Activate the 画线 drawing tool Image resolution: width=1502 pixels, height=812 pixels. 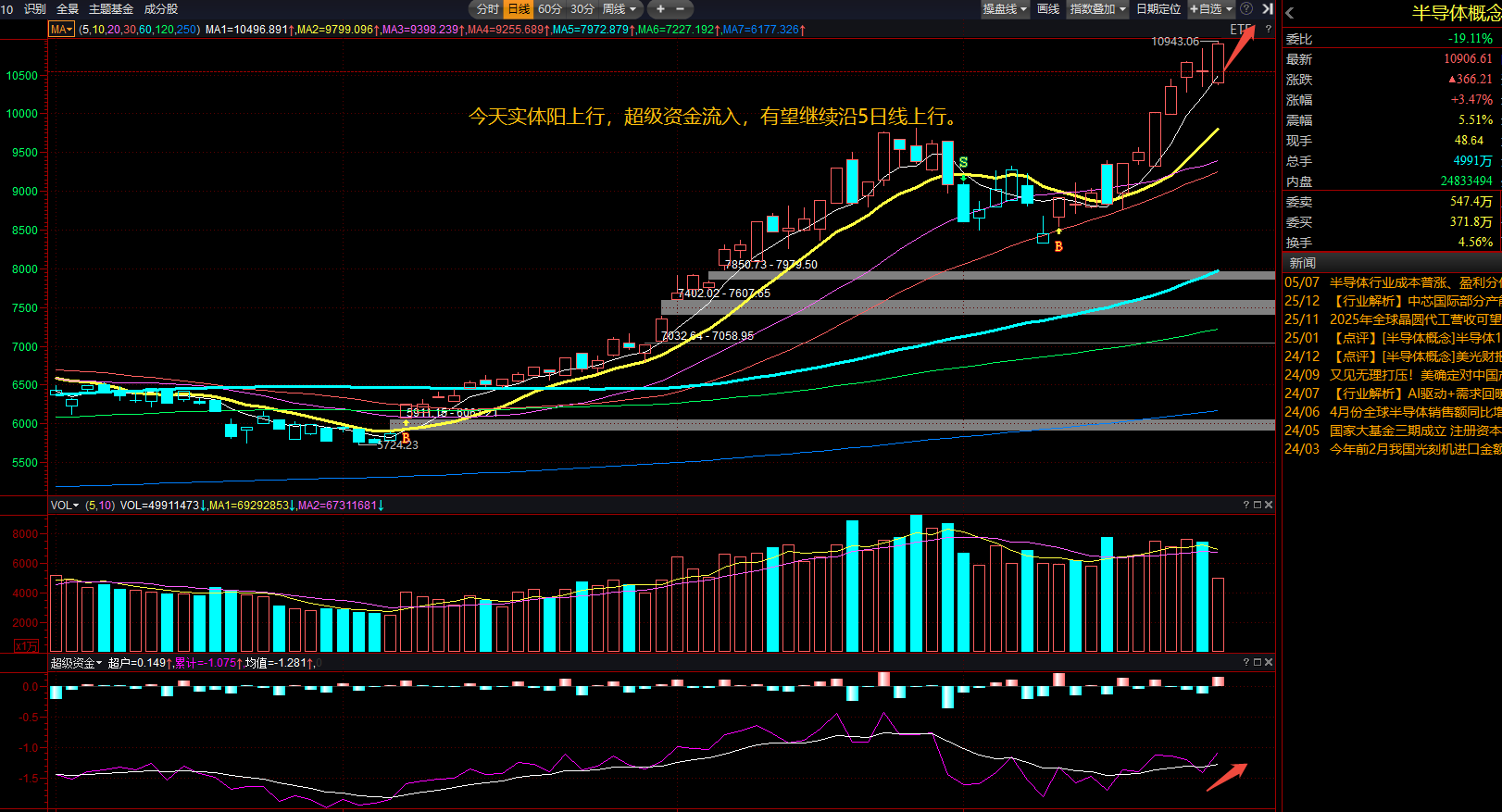point(1048,8)
